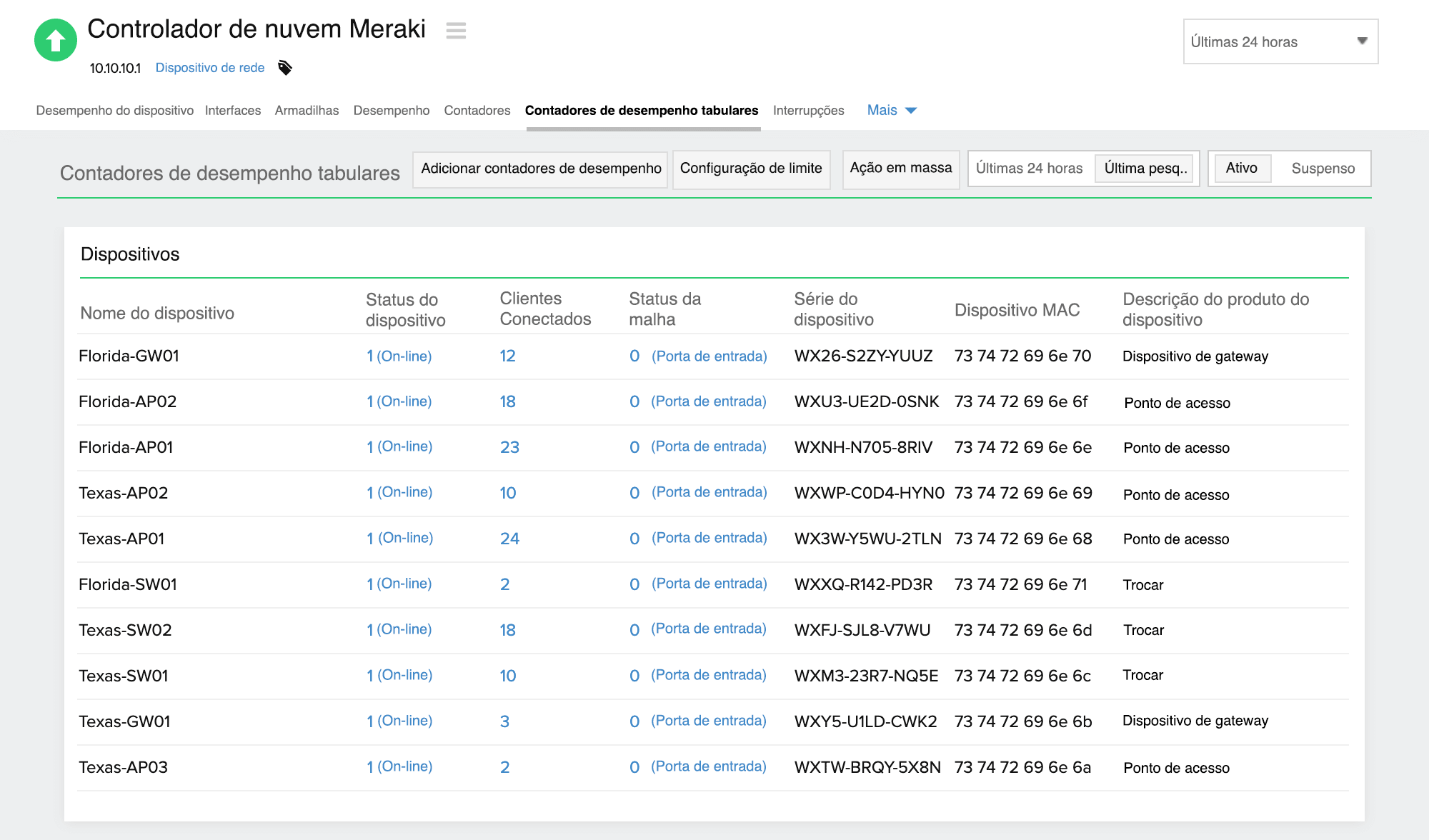This screenshot has width=1429, height=840.
Task: Switch the view to Suspenso
Action: pyautogui.click(x=1322, y=169)
